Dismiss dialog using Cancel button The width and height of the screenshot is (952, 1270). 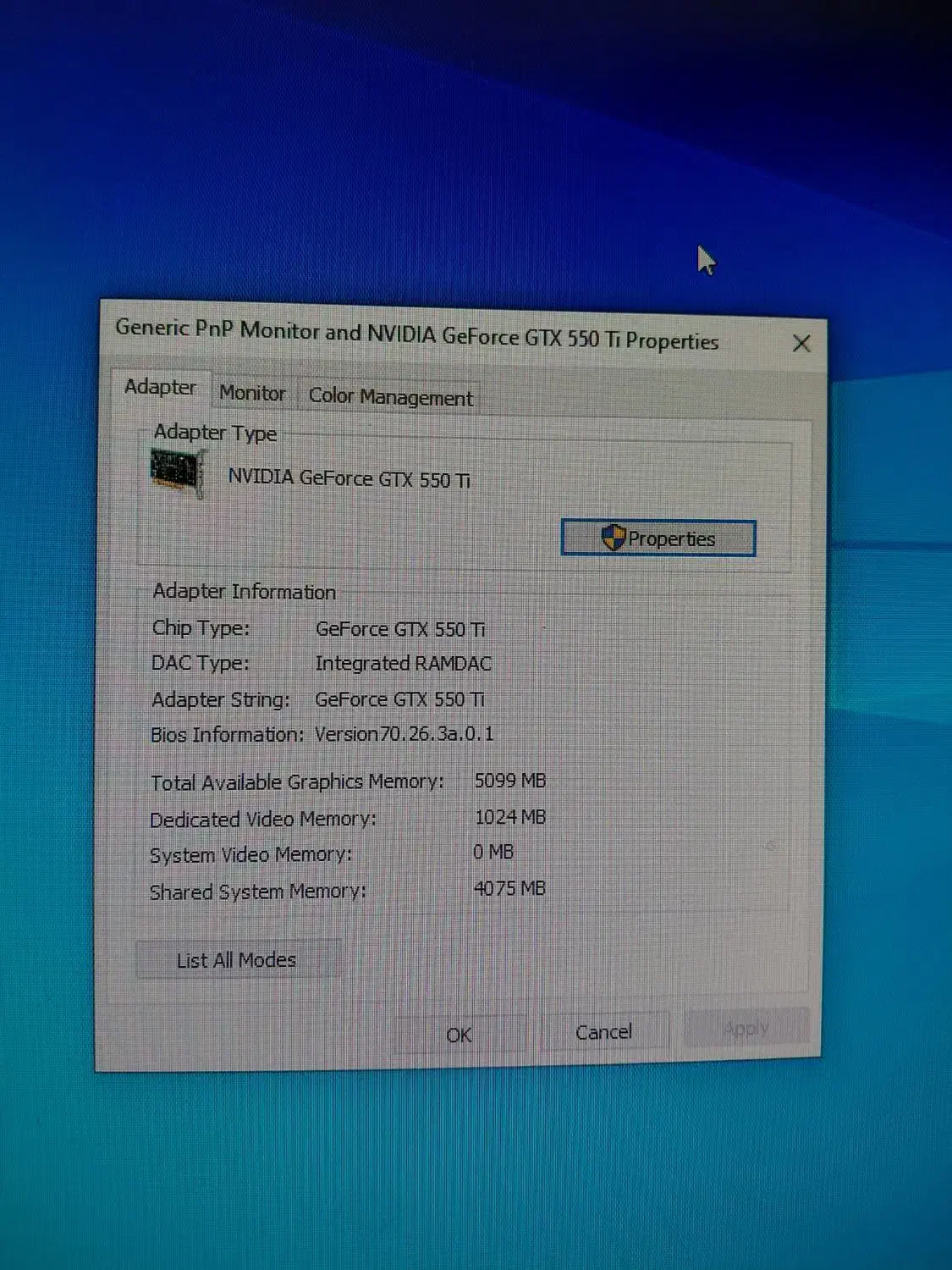(x=603, y=1032)
